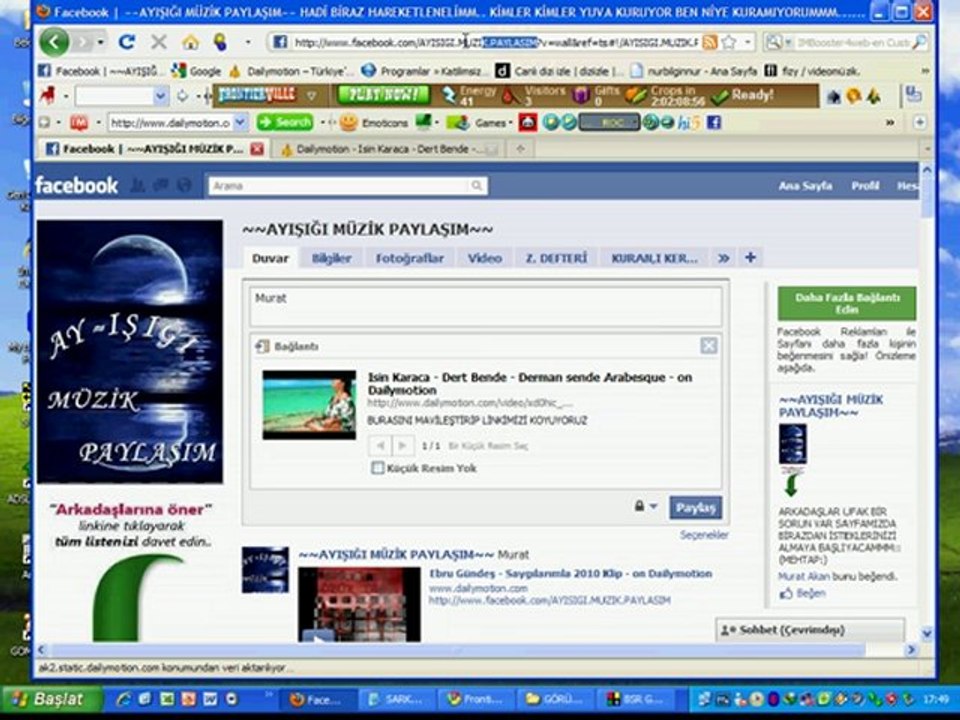
Task: Click the Beğen thumbs-up icon
Action: (786, 593)
